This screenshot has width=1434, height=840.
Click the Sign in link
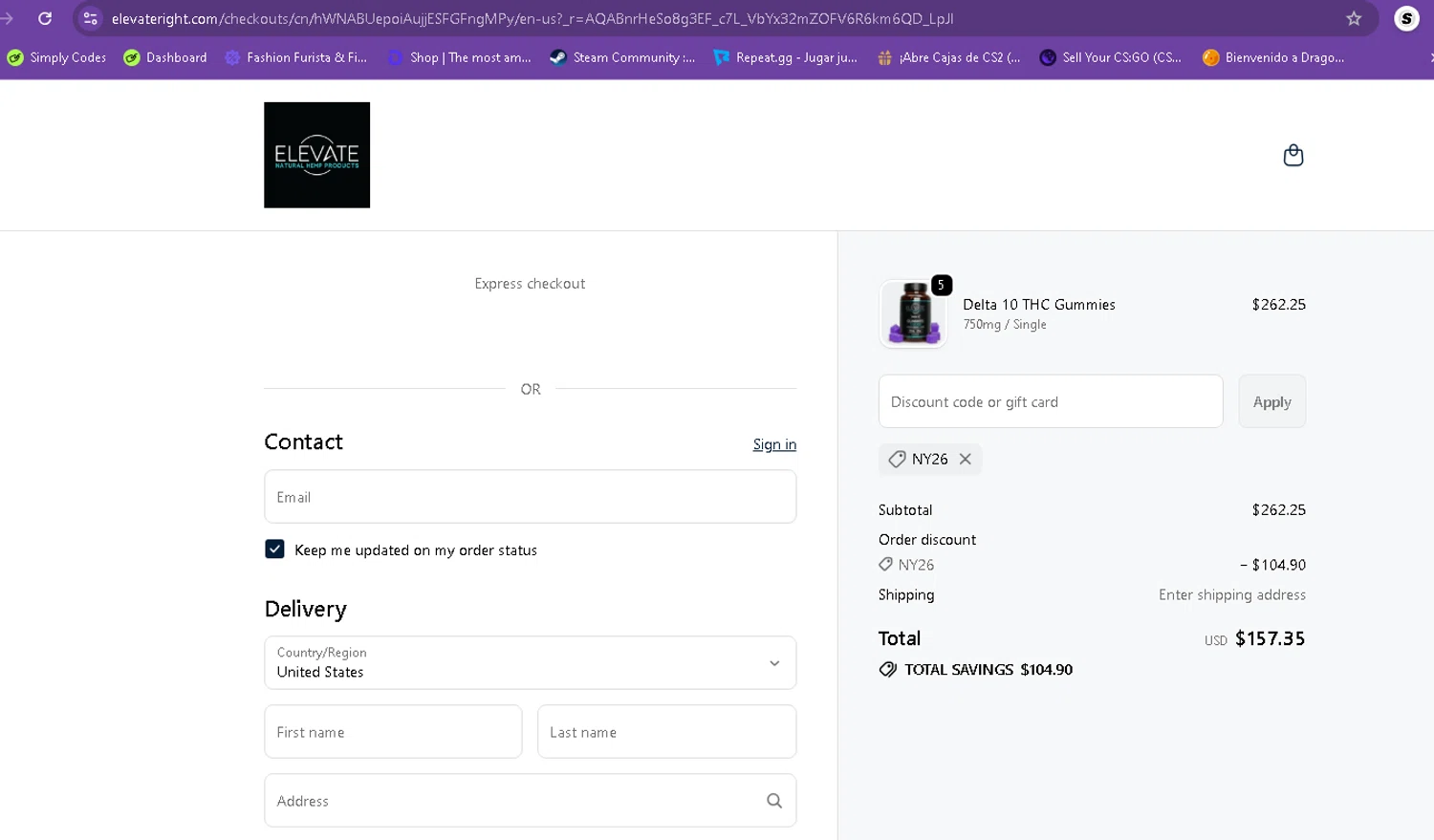click(x=774, y=444)
